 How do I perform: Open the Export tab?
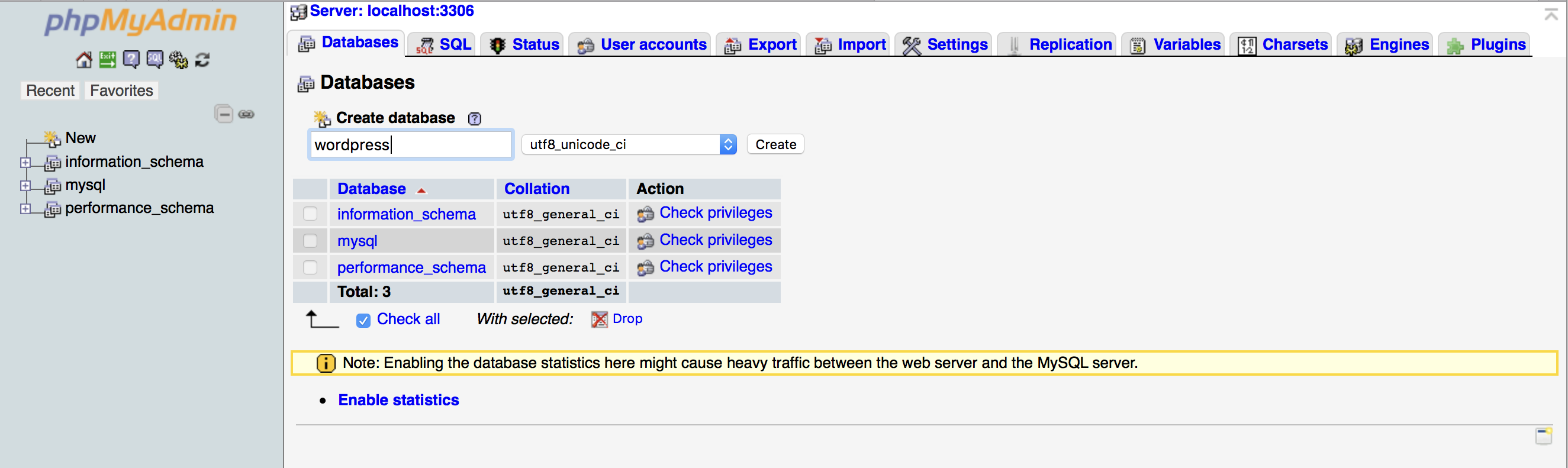759,44
